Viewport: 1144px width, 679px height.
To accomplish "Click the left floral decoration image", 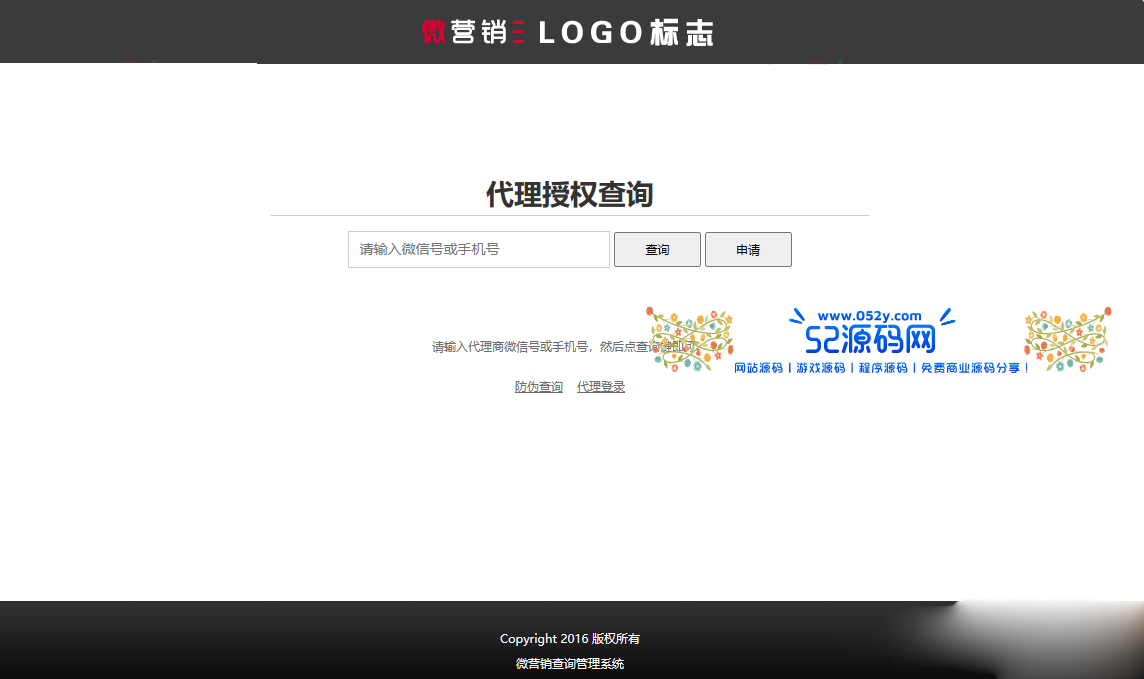I will 690,340.
